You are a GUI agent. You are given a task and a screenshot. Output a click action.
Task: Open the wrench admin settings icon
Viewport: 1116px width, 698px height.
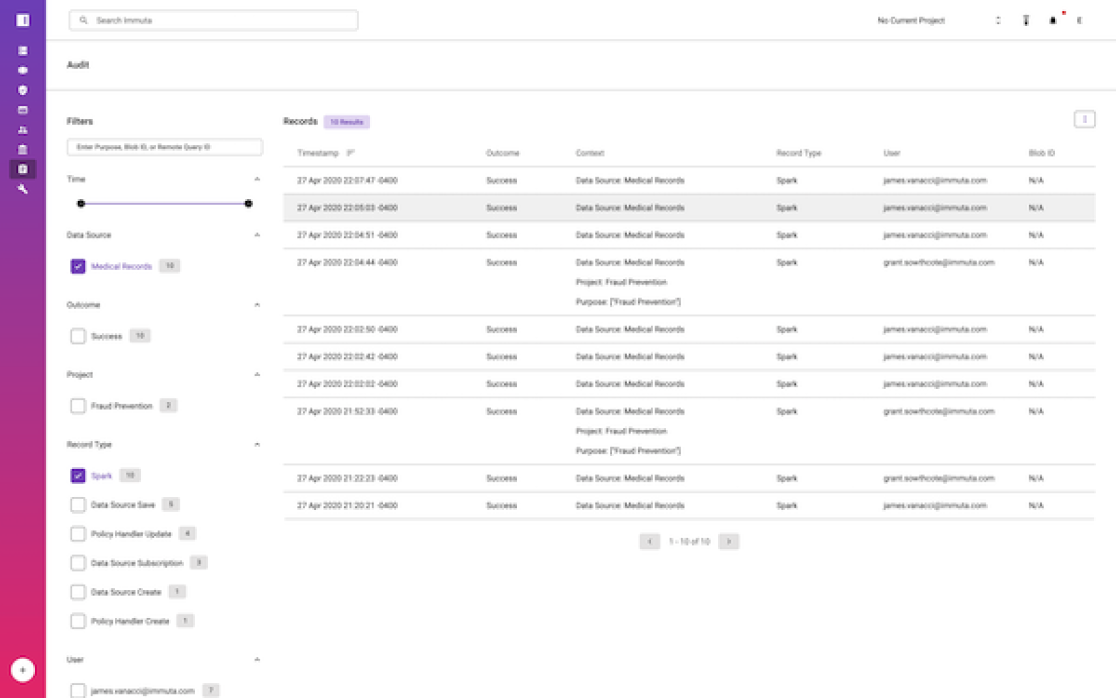(22, 189)
